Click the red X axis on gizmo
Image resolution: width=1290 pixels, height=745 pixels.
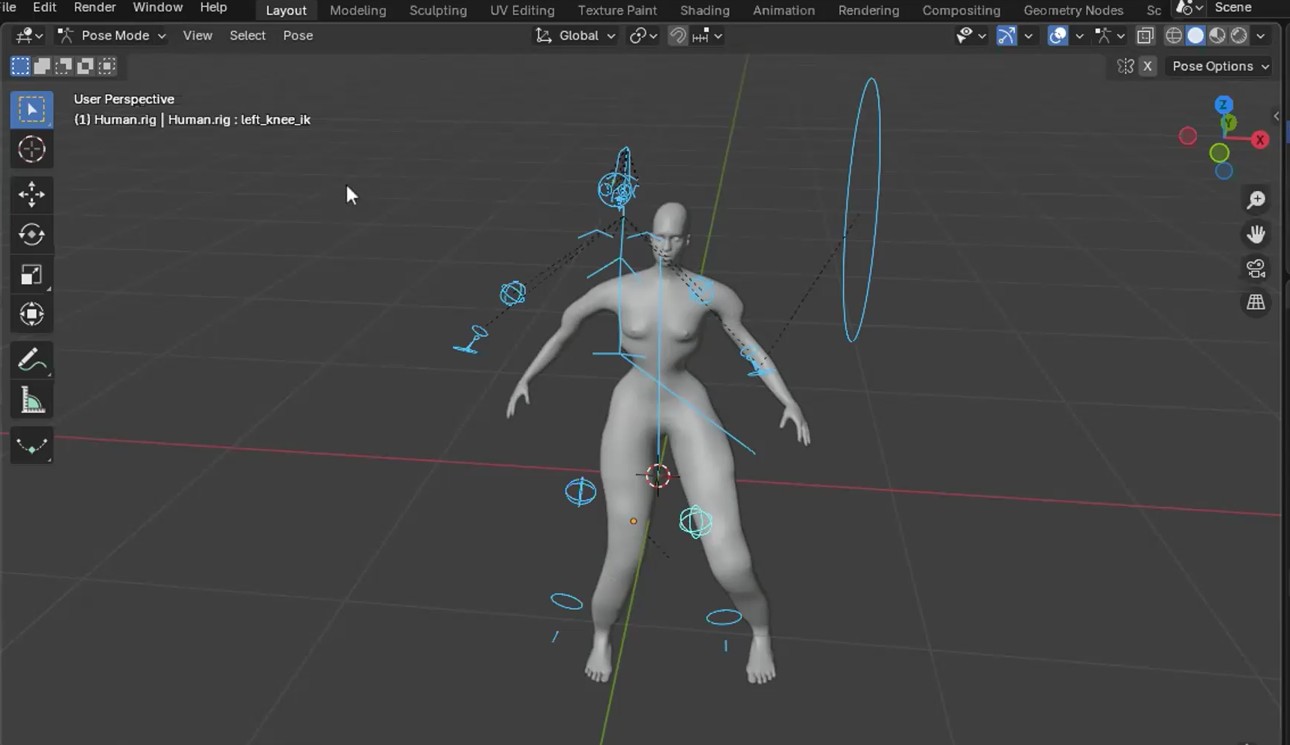(1260, 140)
